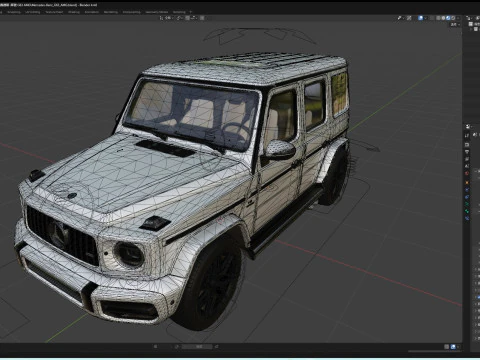Screen dimensions: 480x360
Task: Open the red World properties tab
Action: tap(467, 173)
